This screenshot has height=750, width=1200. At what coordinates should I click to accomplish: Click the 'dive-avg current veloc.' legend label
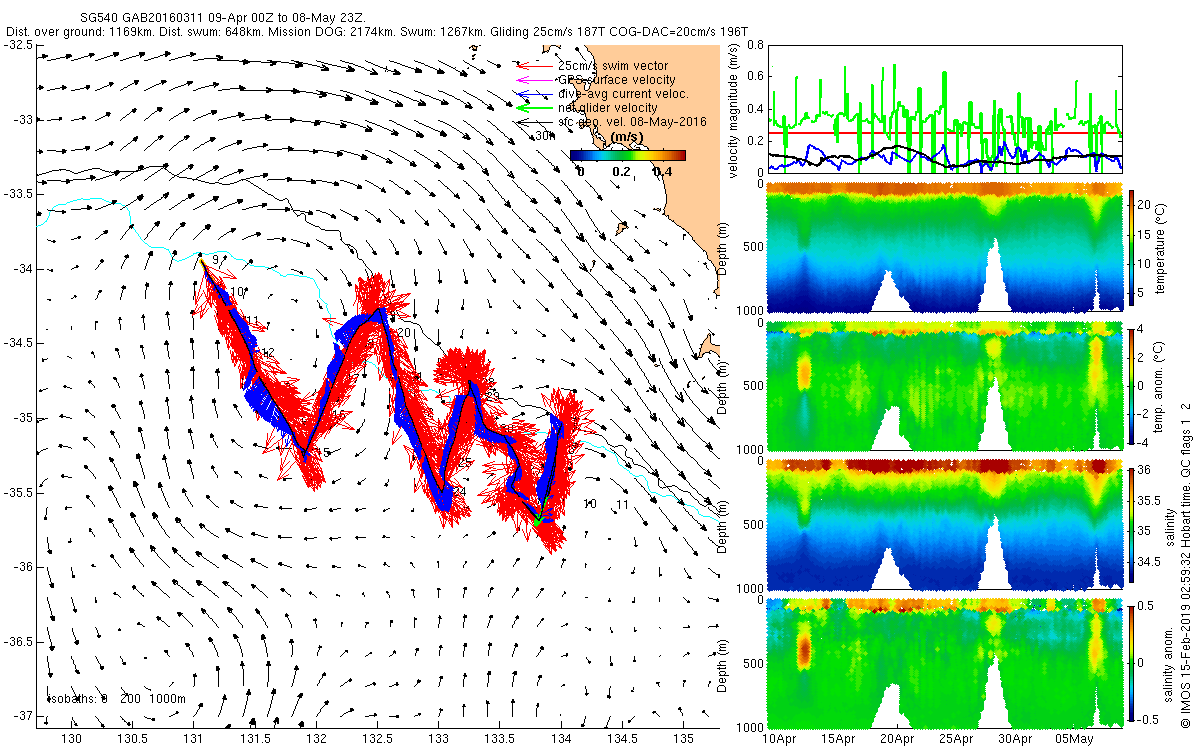coord(623,94)
